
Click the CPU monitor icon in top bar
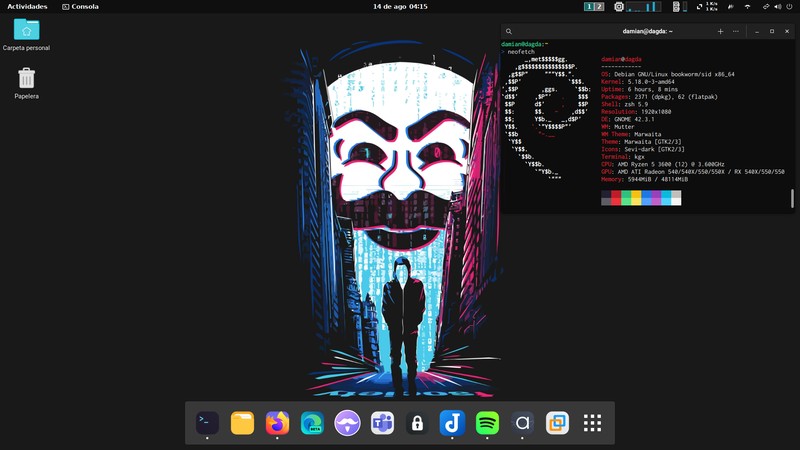(x=619, y=7)
